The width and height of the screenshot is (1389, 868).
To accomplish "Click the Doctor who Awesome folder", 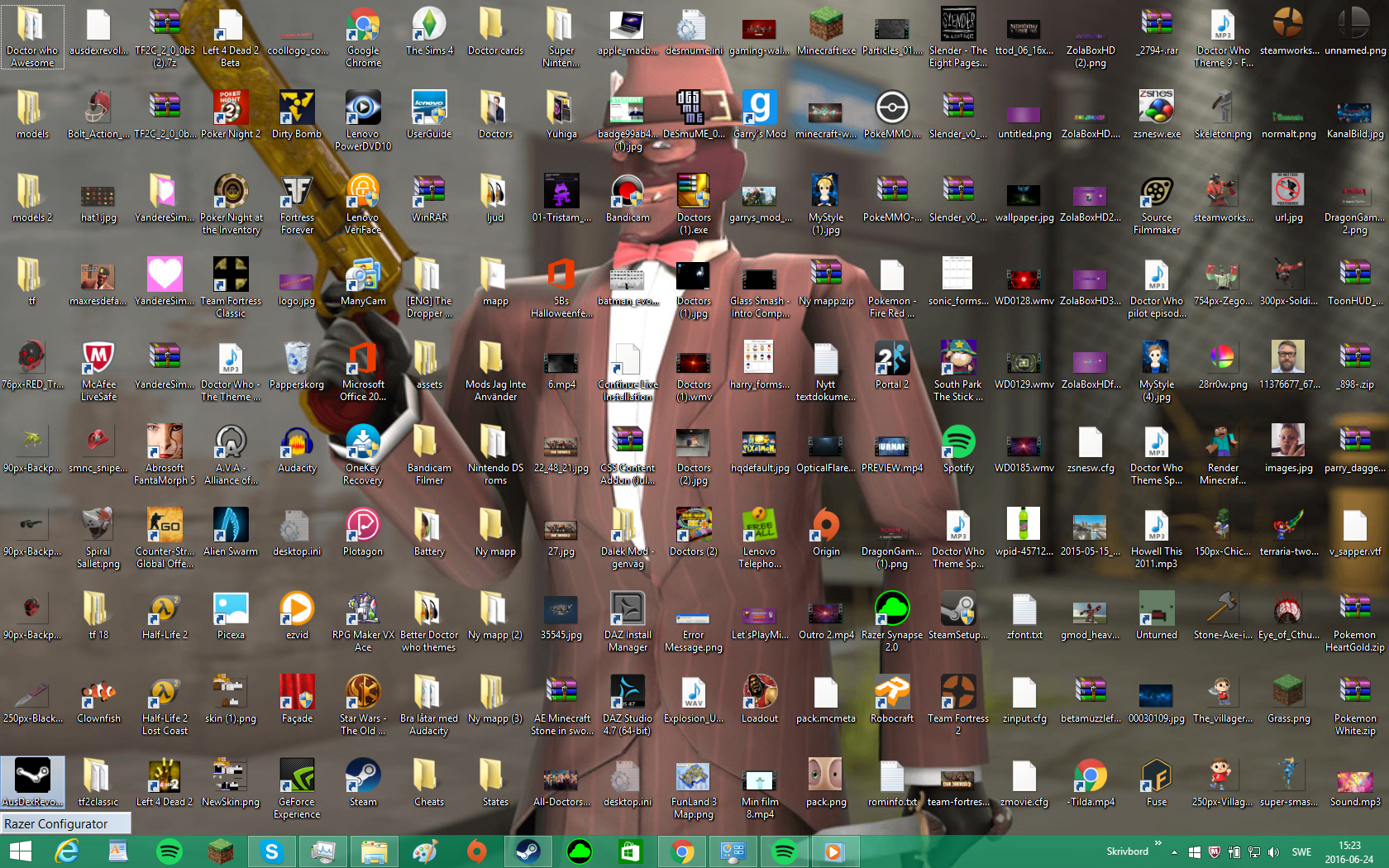I will [32, 37].
